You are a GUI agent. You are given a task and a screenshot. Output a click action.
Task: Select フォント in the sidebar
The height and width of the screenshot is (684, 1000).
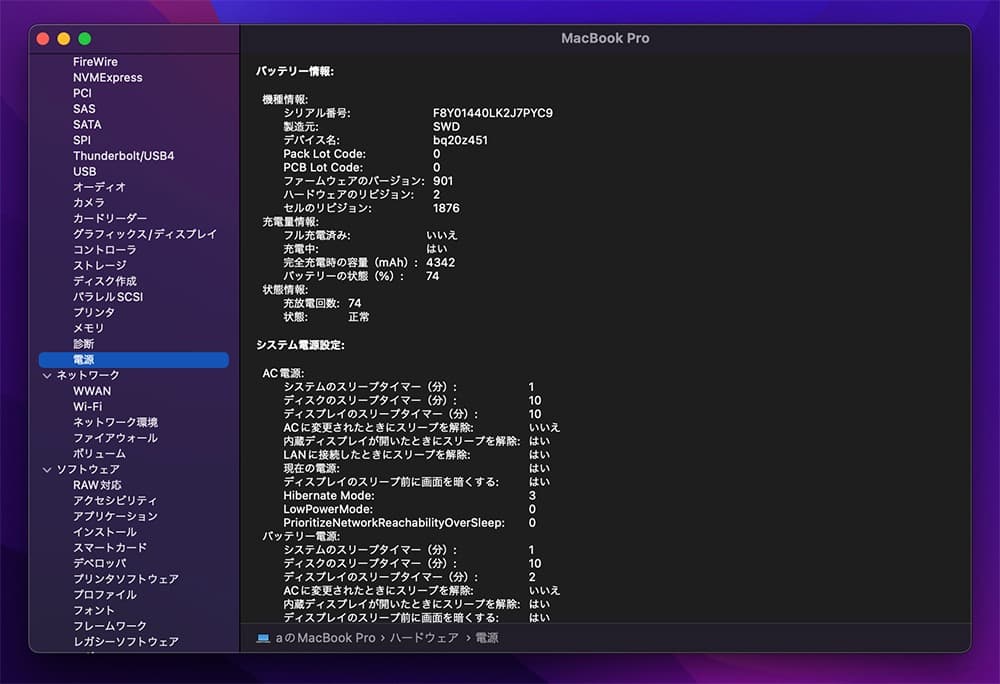point(94,610)
